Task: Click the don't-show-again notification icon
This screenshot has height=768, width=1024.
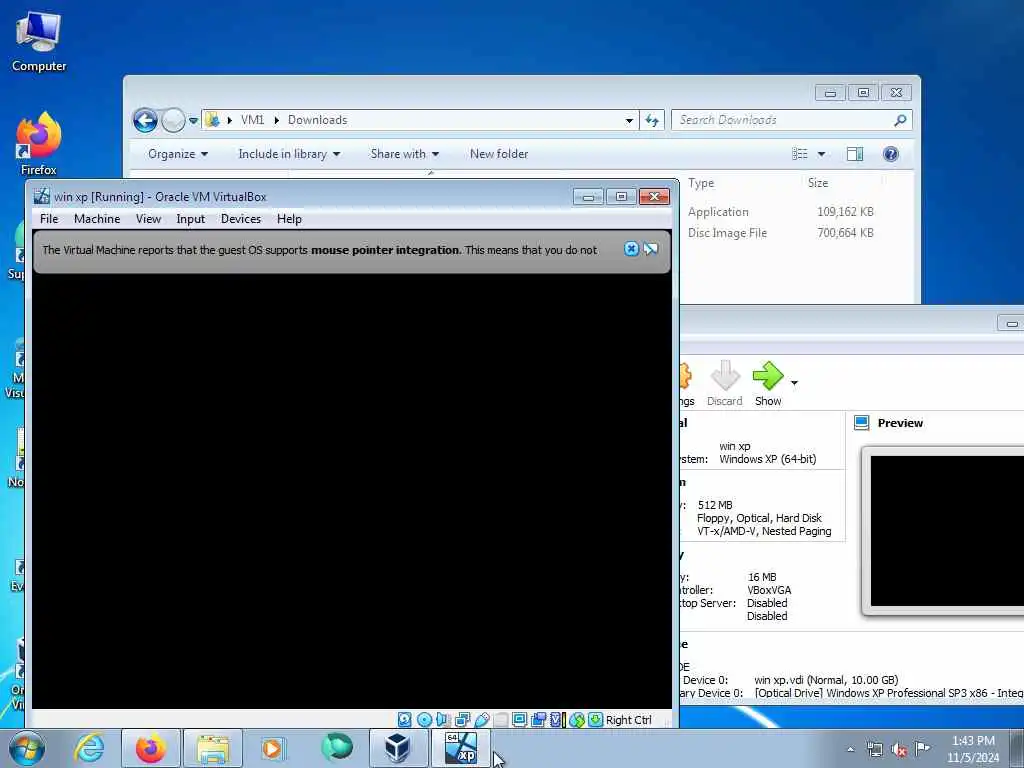Action: tap(650, 249)
